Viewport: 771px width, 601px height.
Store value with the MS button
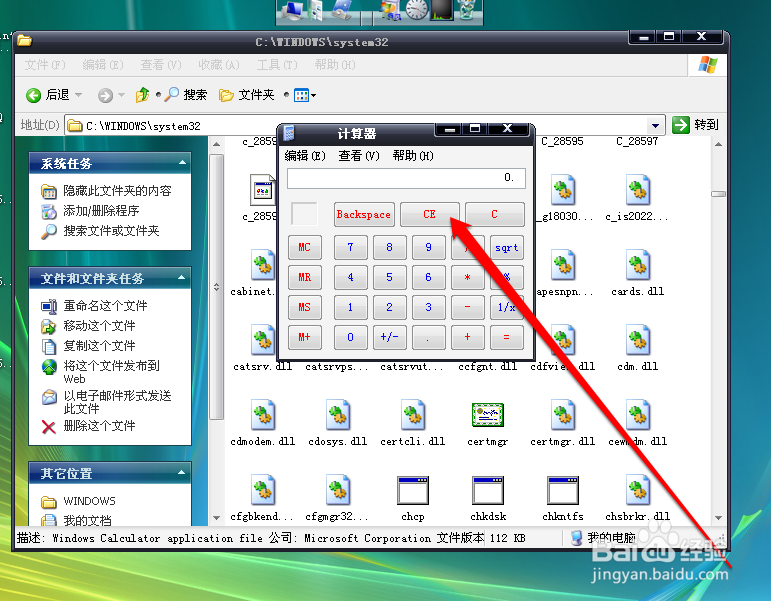click(304, 307)
